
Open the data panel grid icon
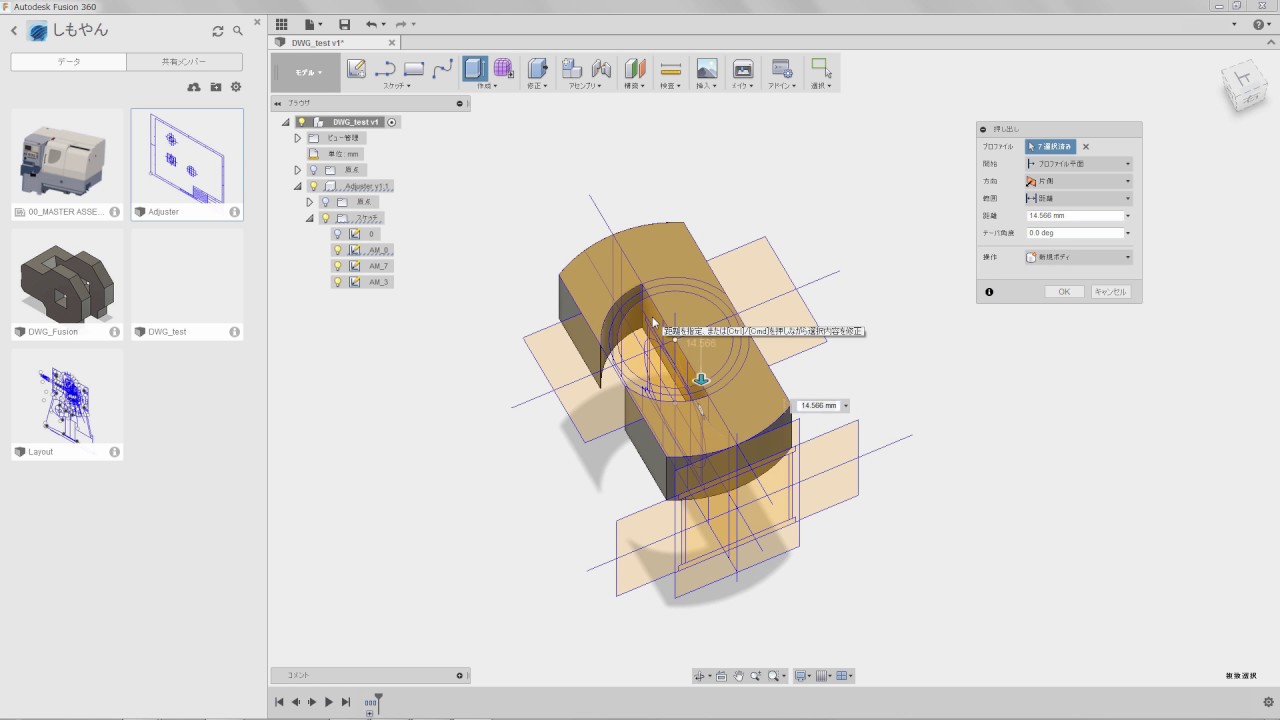(281, 24)
